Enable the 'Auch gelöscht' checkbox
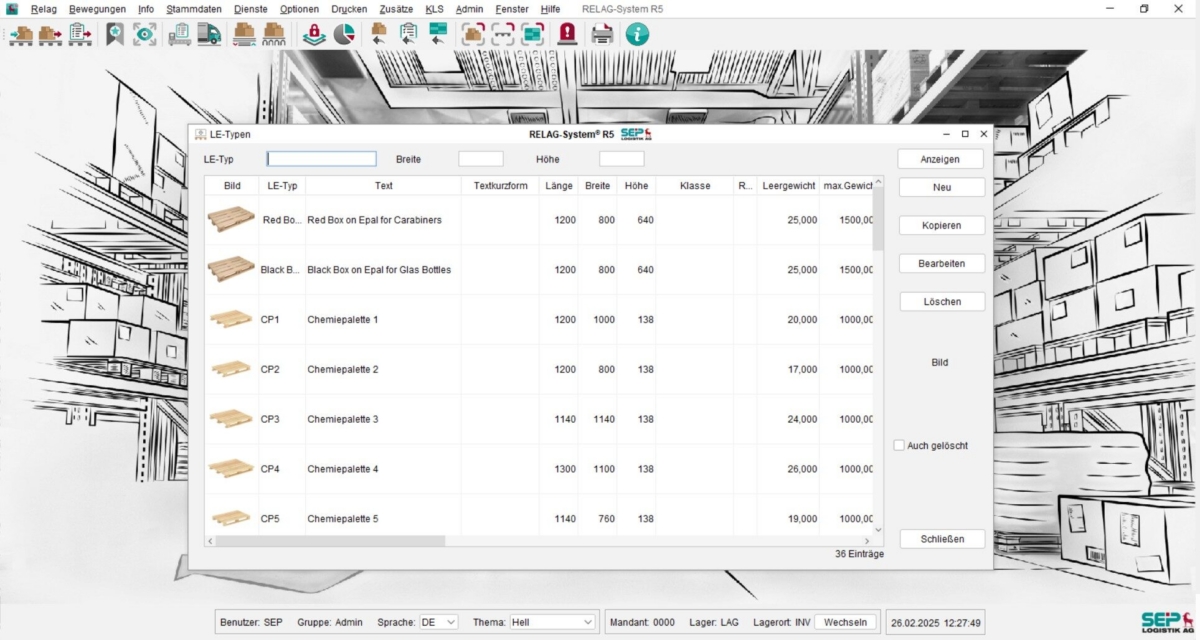 pos(899,445)
